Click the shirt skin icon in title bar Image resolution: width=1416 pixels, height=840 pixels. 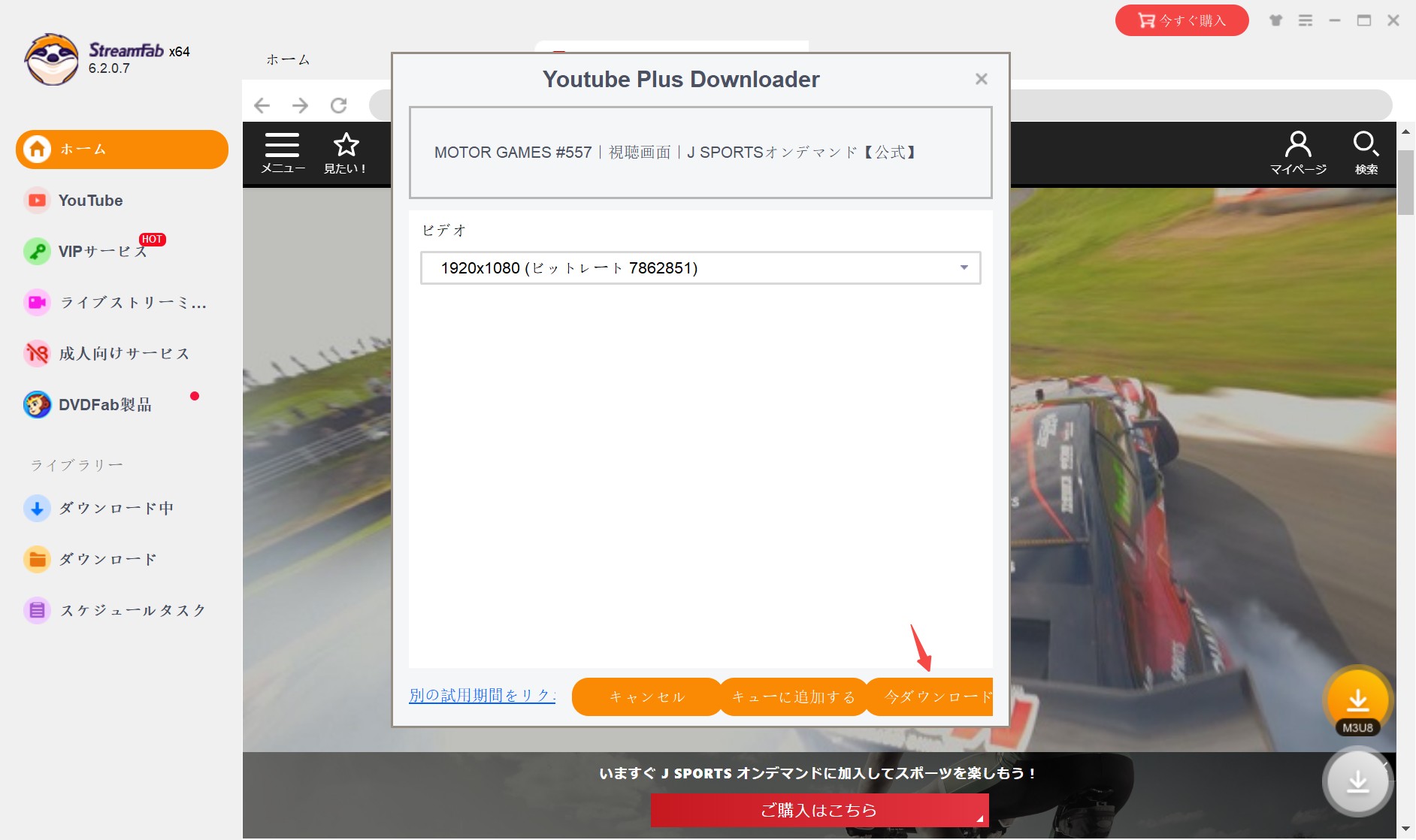point(1275,20)
